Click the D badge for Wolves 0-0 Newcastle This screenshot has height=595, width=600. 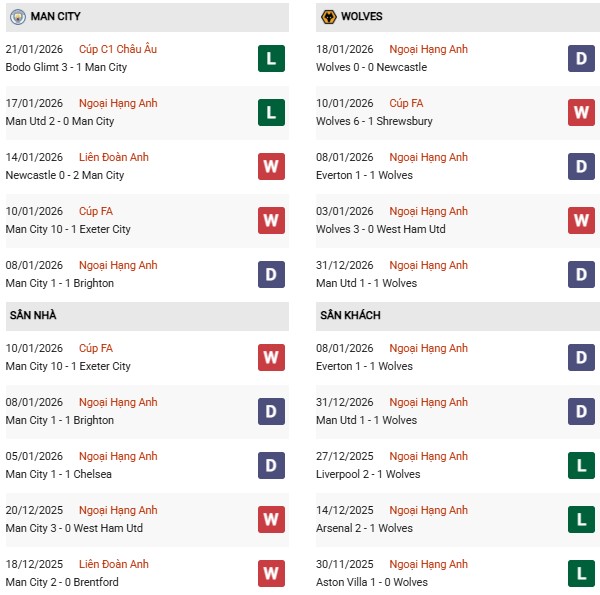coord(582,58)
